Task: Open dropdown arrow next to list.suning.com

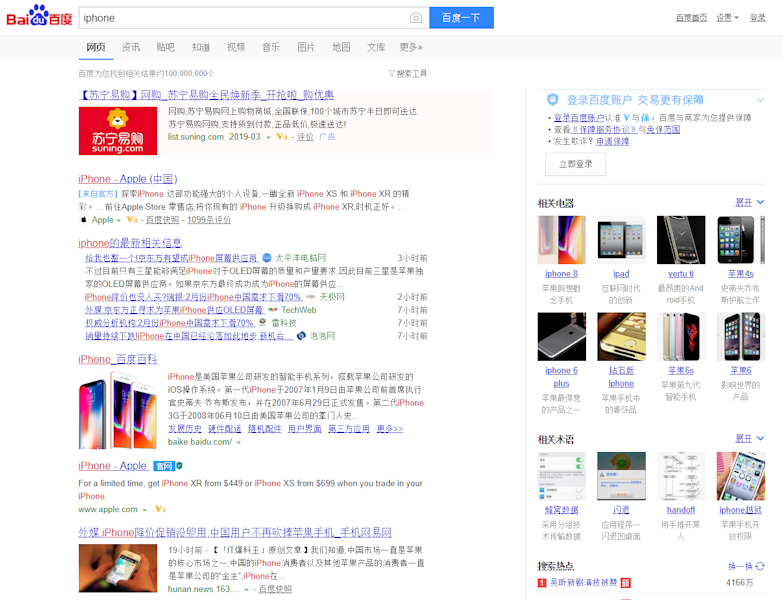Action: 268,137
